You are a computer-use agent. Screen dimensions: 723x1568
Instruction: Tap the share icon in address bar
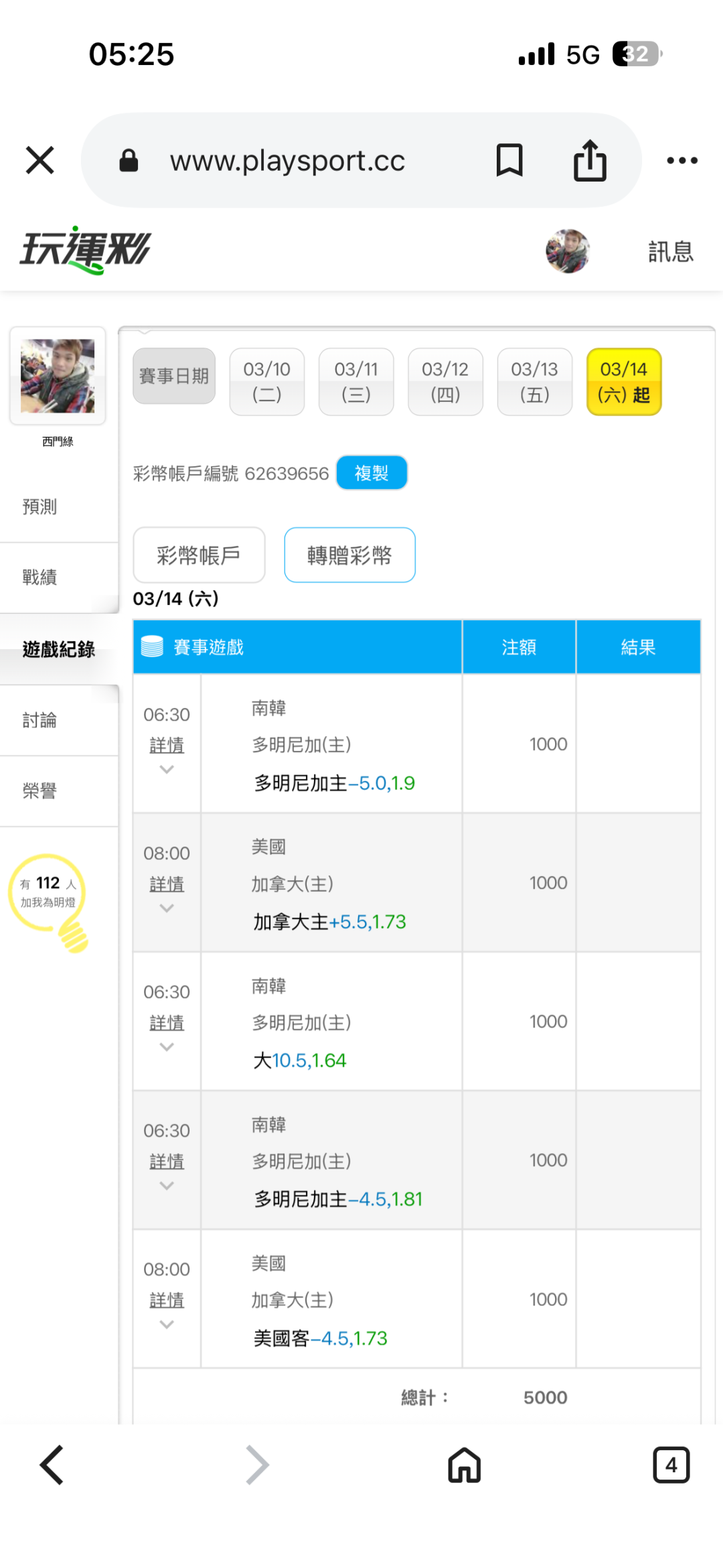coord(590,161)
